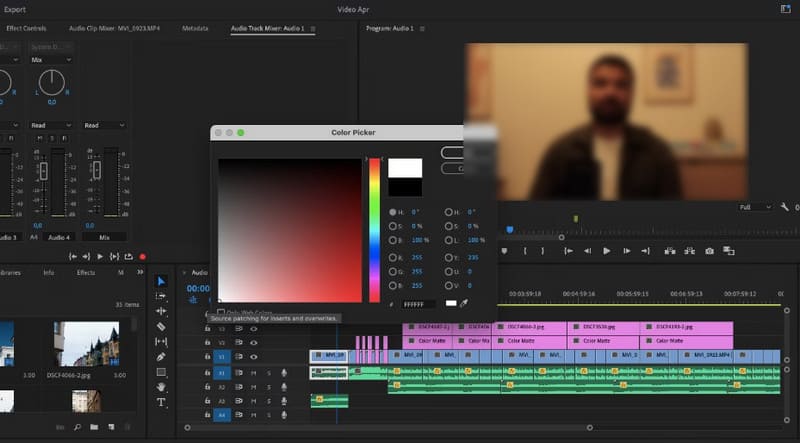Click the Export Frame camera icon
Viewport: 800px width, 443px height.
click(709, 251)
